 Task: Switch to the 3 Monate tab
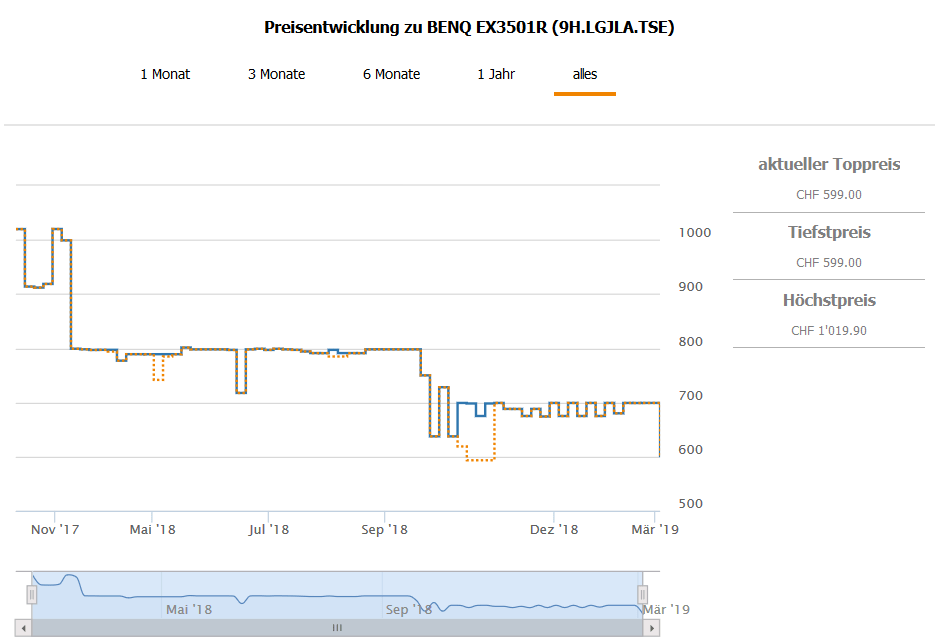[276, 74]
